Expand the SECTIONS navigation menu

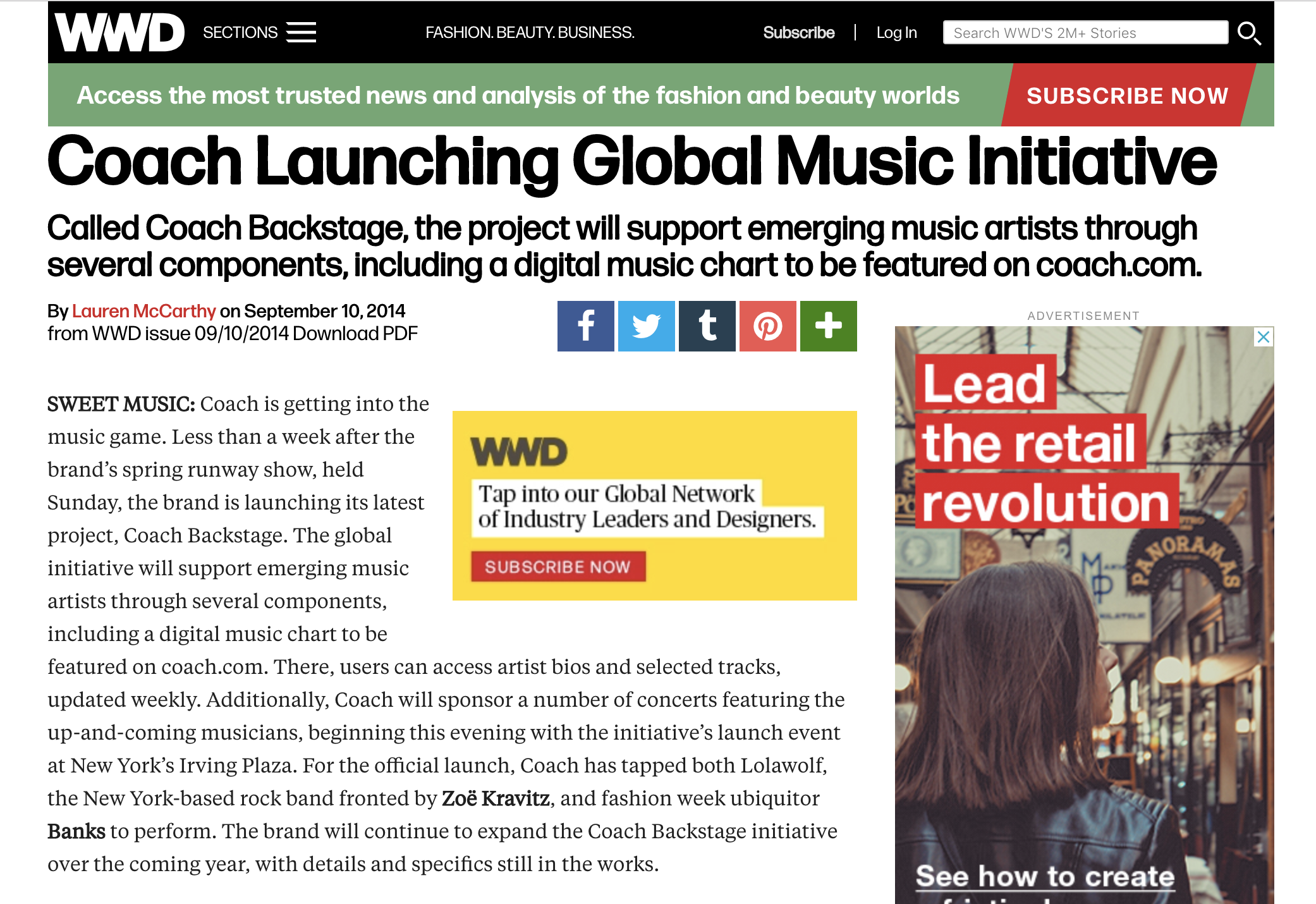[x=241, y=32]
